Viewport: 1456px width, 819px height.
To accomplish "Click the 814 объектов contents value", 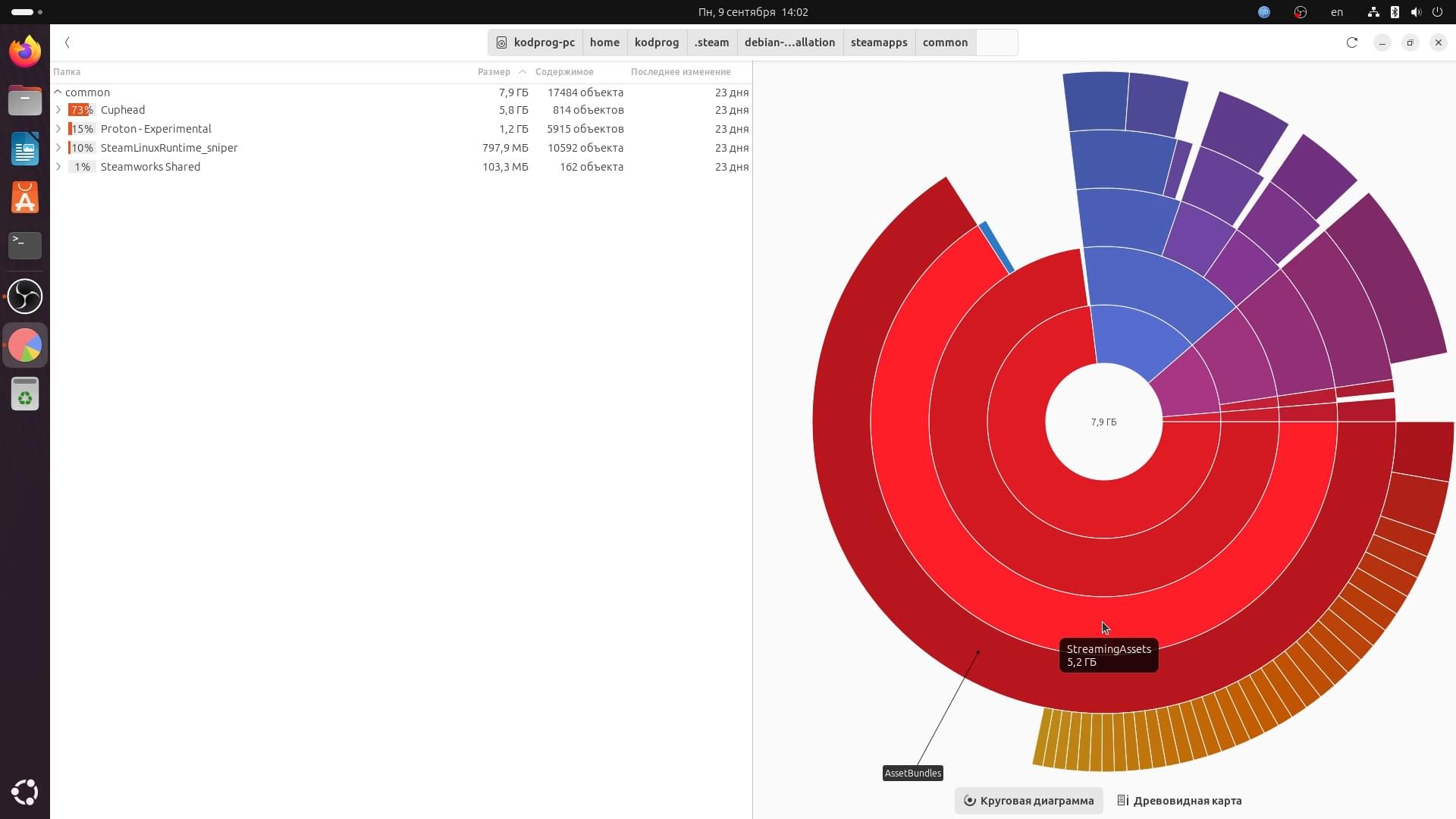I will 588,110.
